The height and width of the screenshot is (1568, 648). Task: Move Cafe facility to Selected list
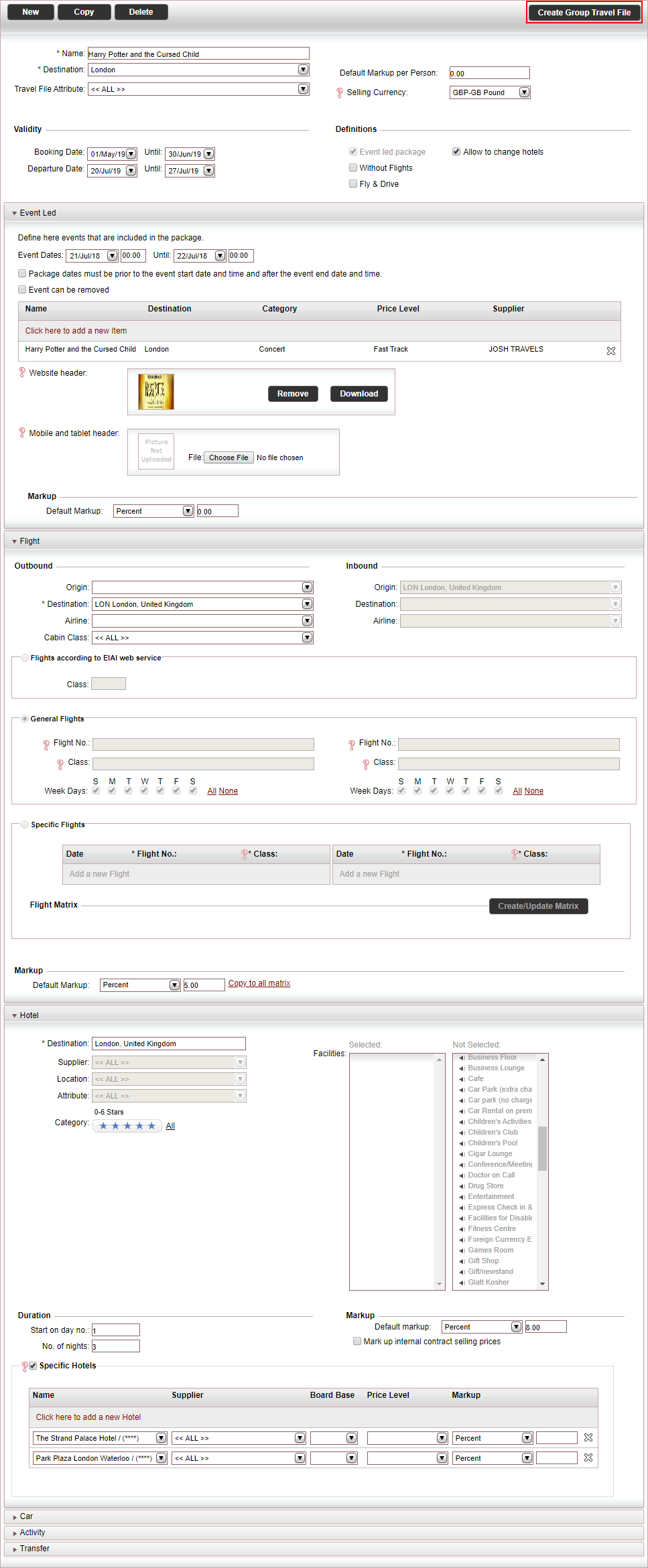[462, 1079]
